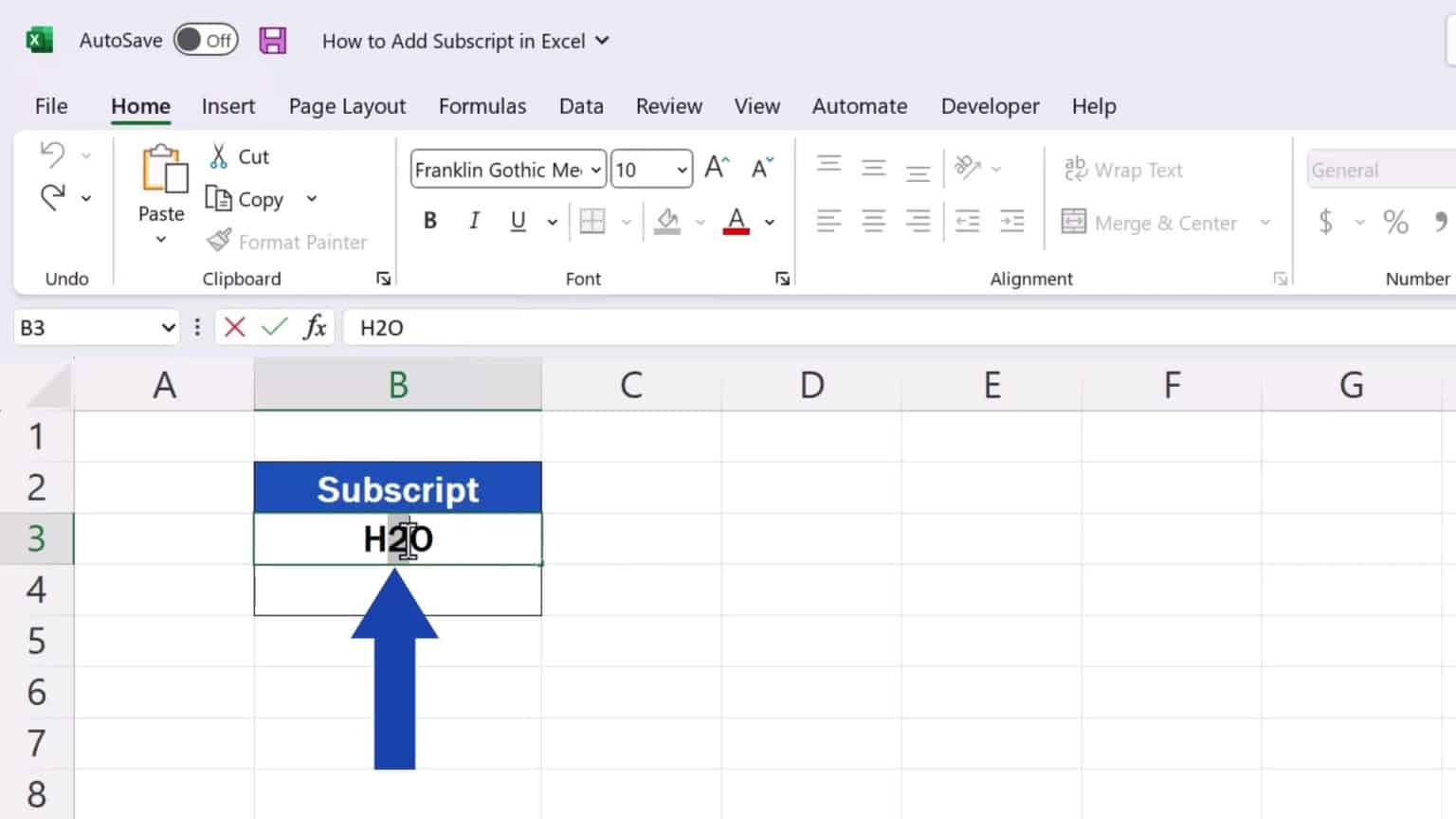
Task: Click the Format Painter brush icon
Action: pyautogui.click(x=219, y=242)
